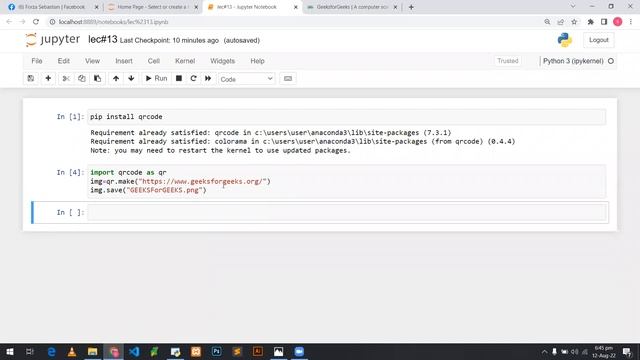This screenshot has width=640, height=360.
Task: Open Chrome tab search chevron
Action: [x=573, y=7]
